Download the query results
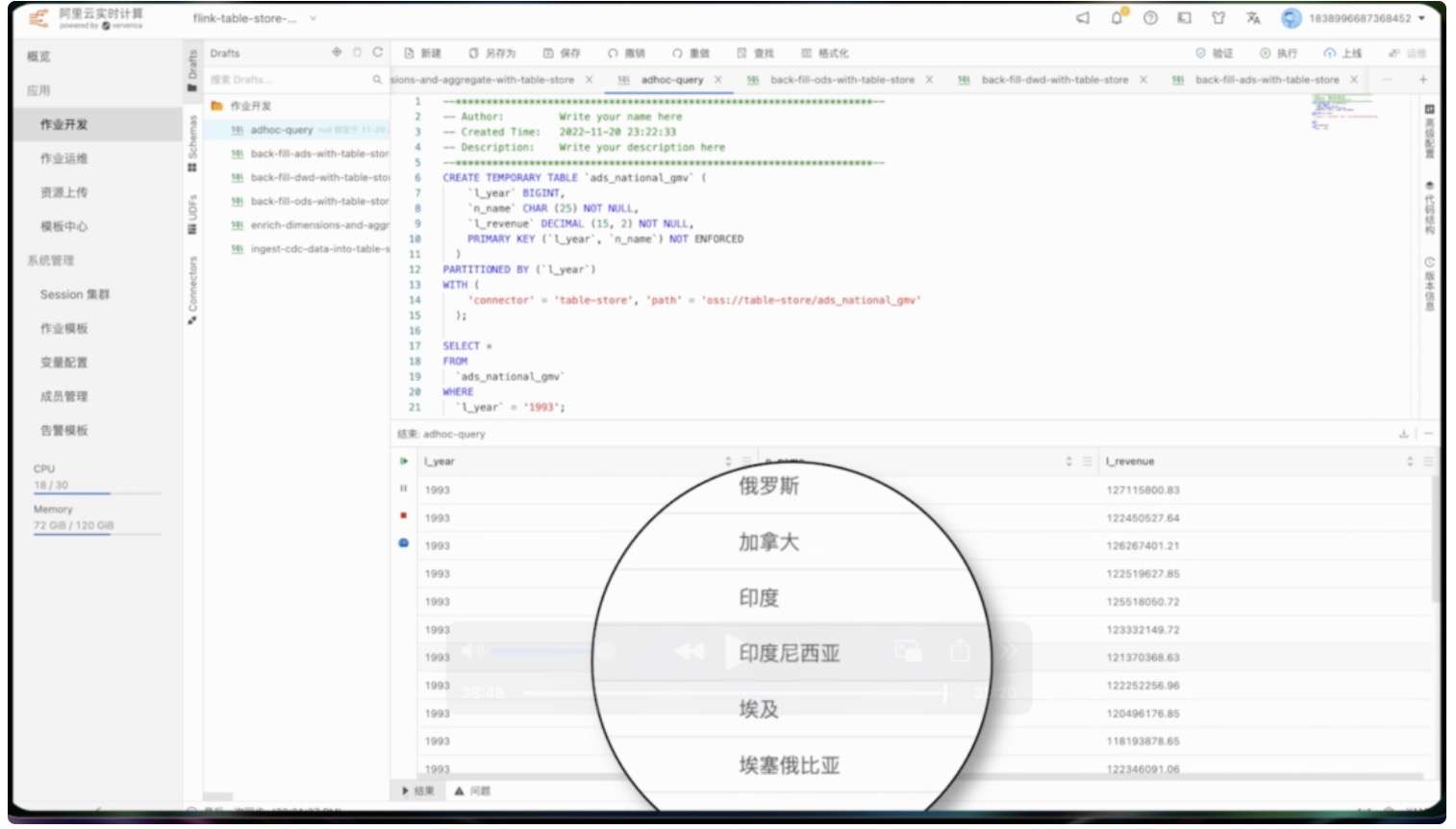 1403,435
